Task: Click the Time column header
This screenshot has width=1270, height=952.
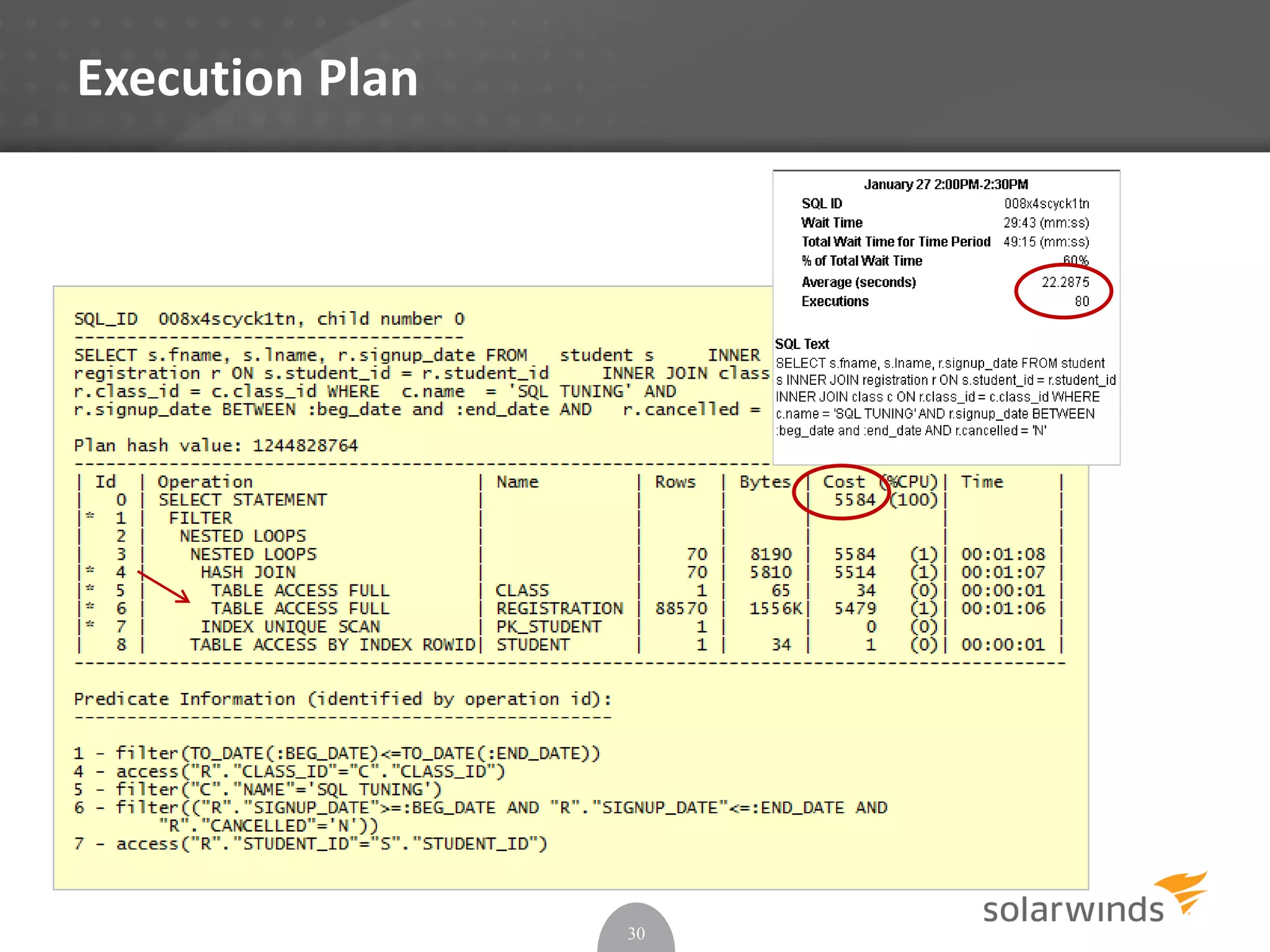Action: pyautogui.click(x=982, y=482)
